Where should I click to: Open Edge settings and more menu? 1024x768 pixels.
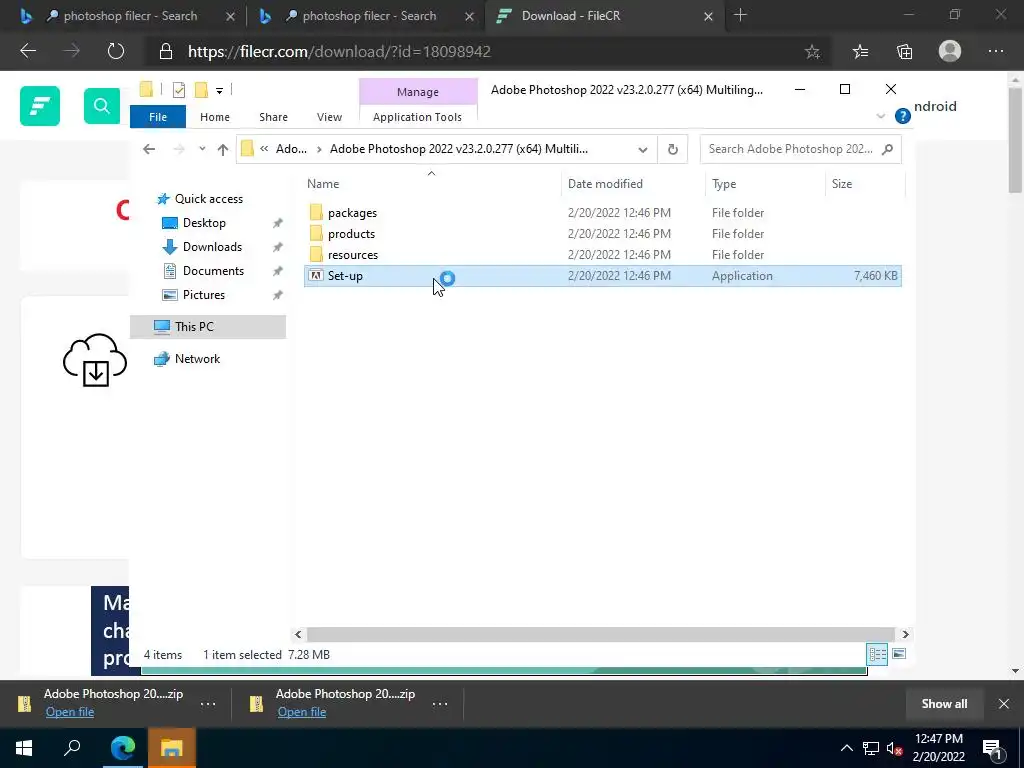[x=996, y=52]
